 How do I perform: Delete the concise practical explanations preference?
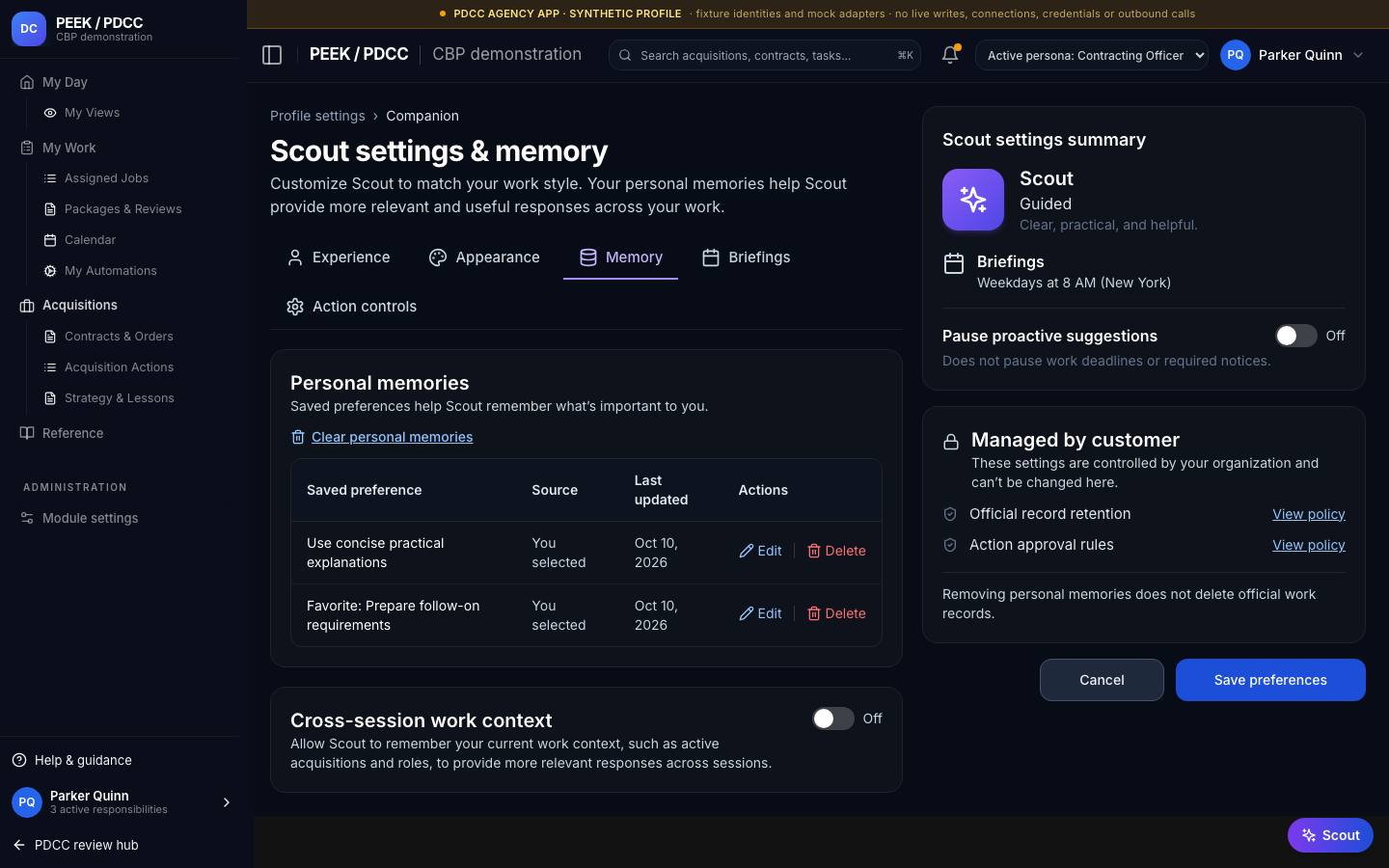[836, 551]
